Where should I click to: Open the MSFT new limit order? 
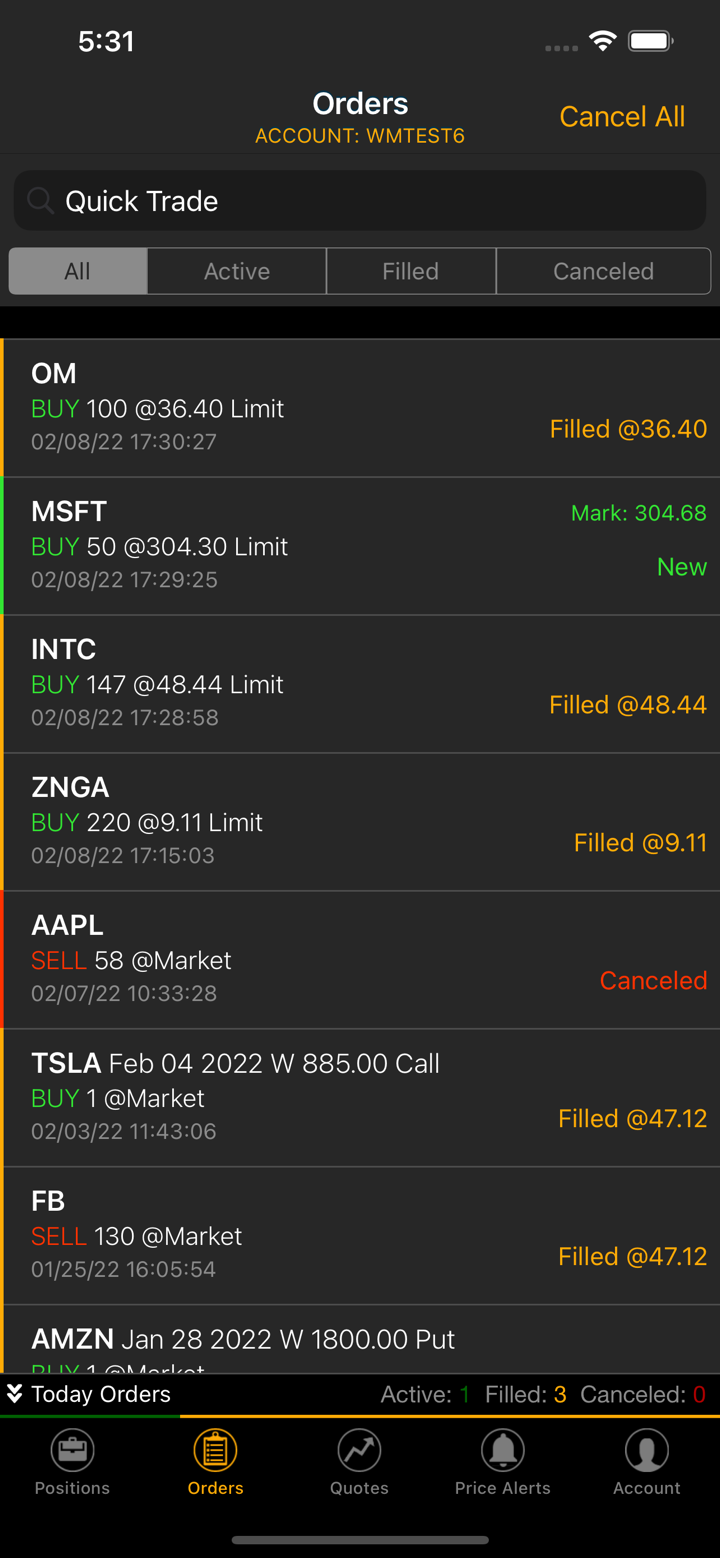click(360, 546)
